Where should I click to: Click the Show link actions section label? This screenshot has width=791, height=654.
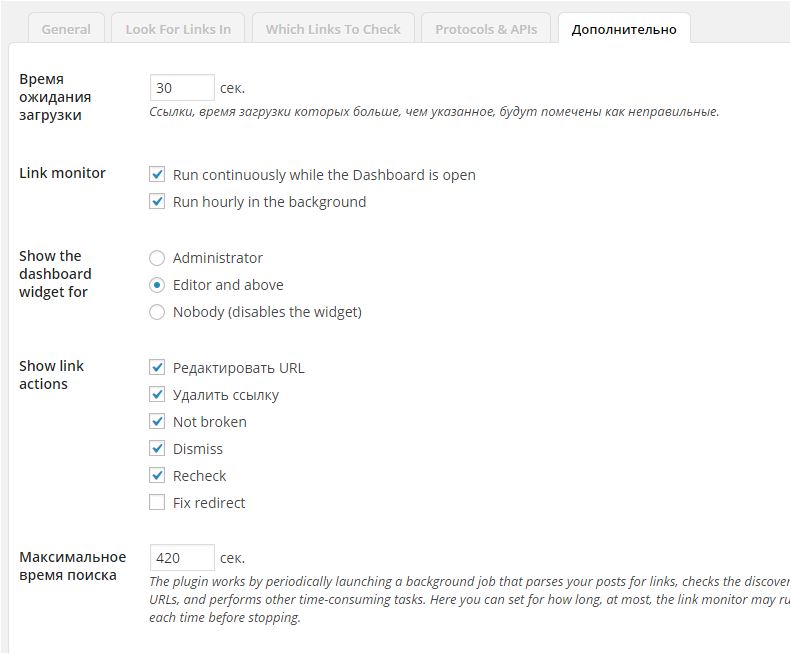(52, 375)
